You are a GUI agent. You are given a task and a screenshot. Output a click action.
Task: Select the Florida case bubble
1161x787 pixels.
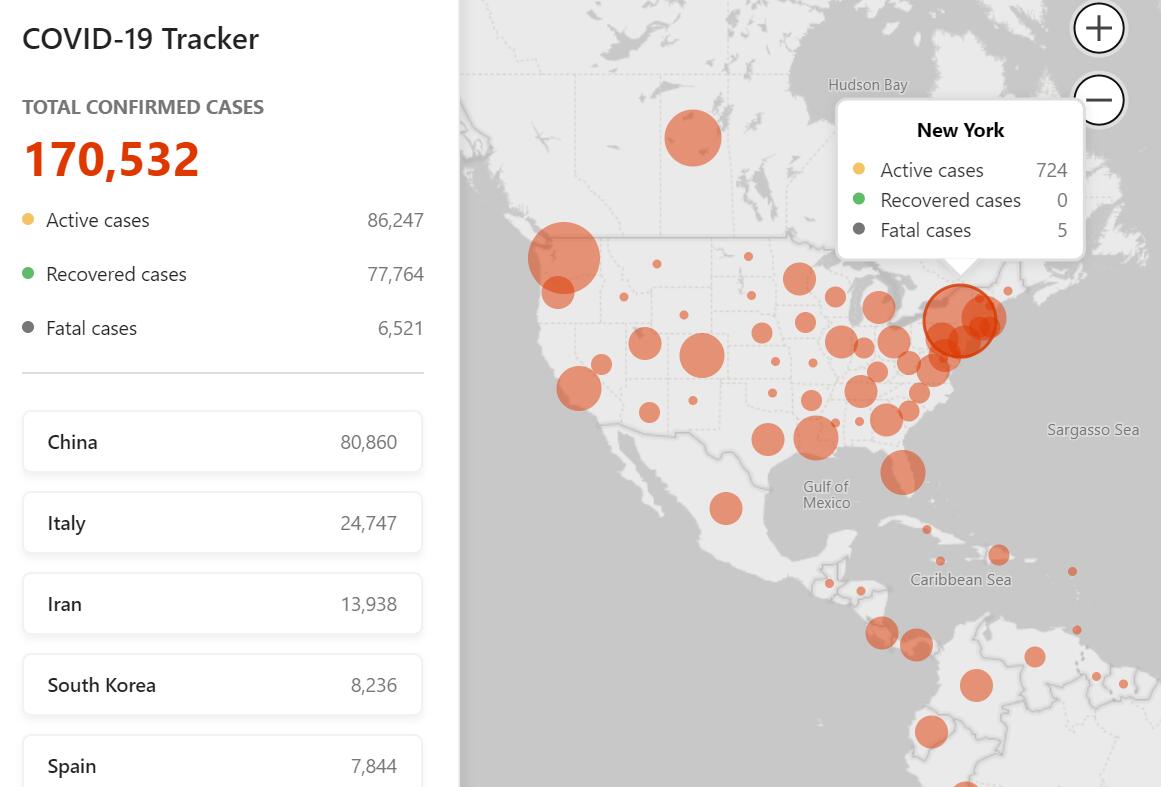coord(902,472)
